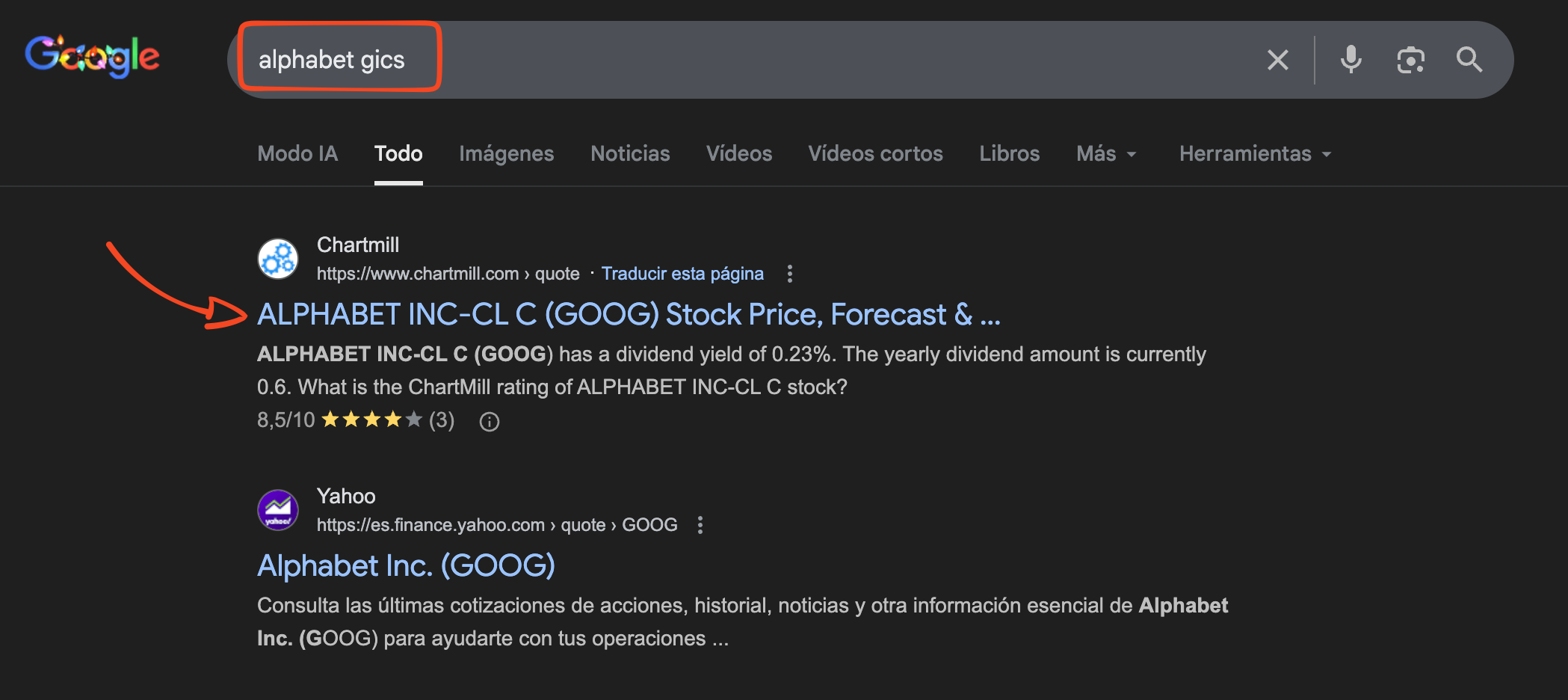Open Chartmill result three-dot options
Image resolution: width=1568 pixels, height=700 pixels.
coord(790,274)
